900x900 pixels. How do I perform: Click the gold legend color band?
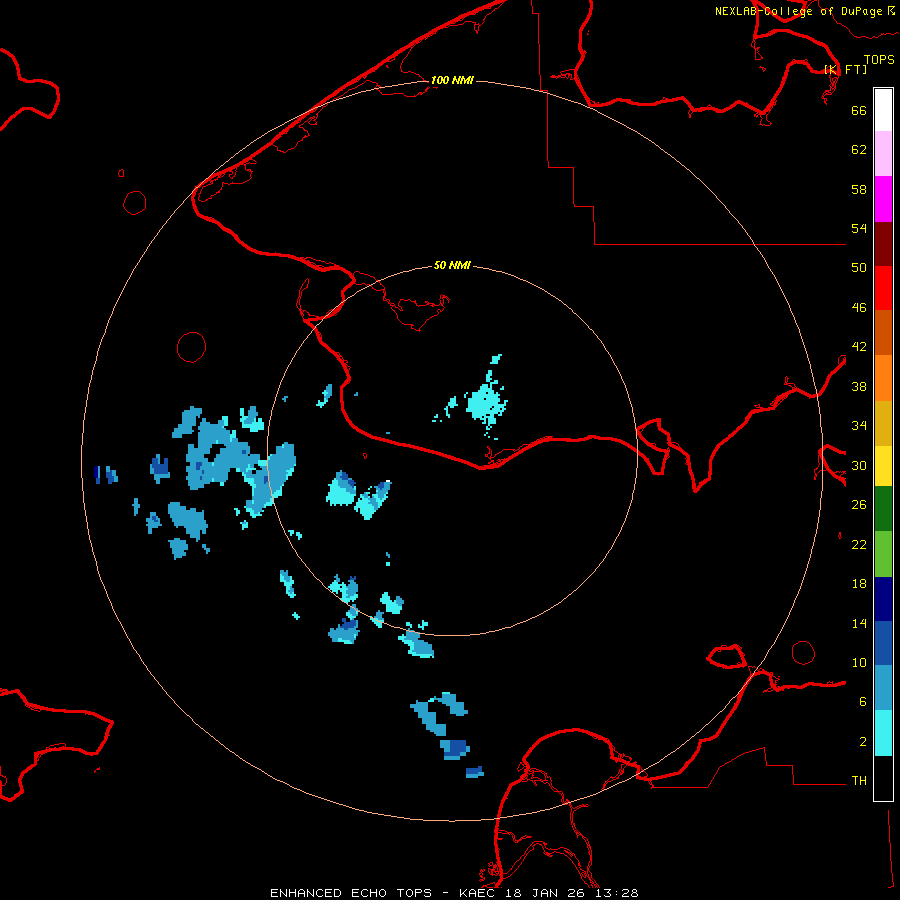coord(883,423)
